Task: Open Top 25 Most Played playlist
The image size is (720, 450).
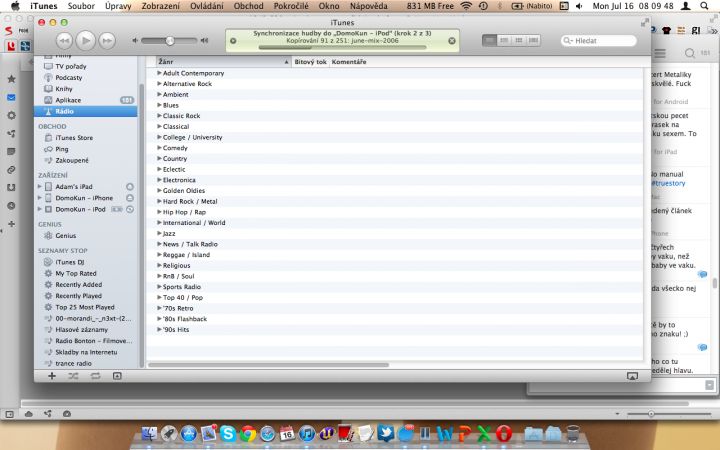Action: 85,307
